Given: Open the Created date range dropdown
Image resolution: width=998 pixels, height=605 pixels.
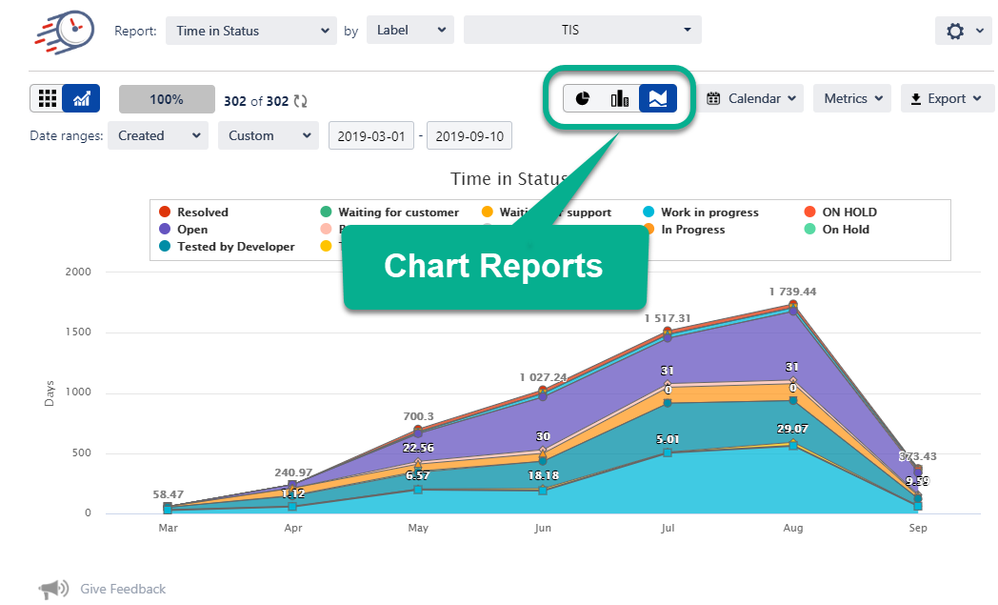Looking at the screenshot, I should (x=158, y=136).
